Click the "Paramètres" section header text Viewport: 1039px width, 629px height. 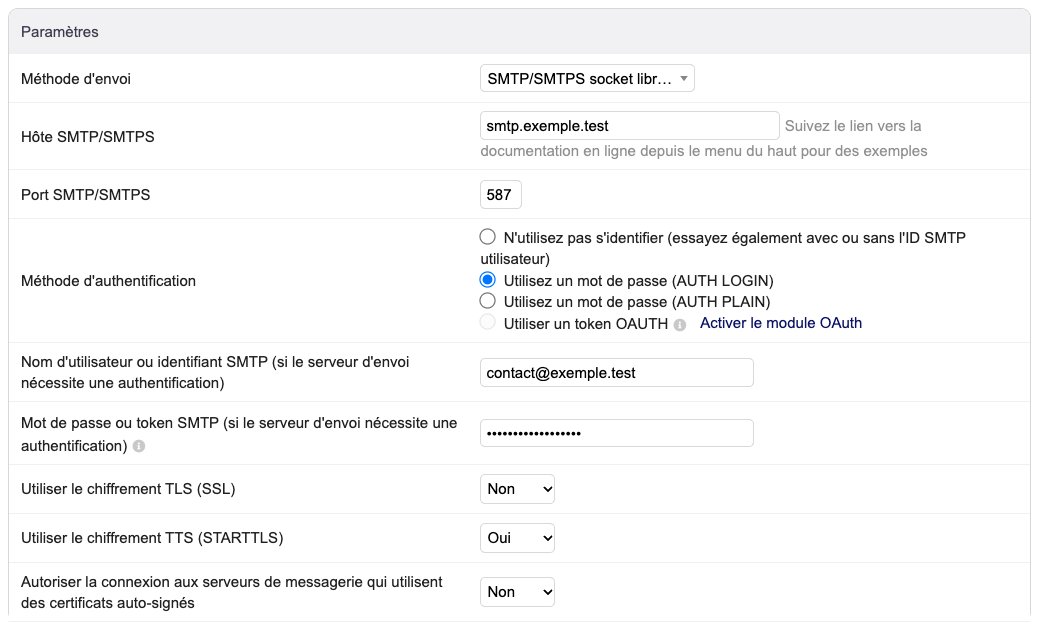(60, 32)
